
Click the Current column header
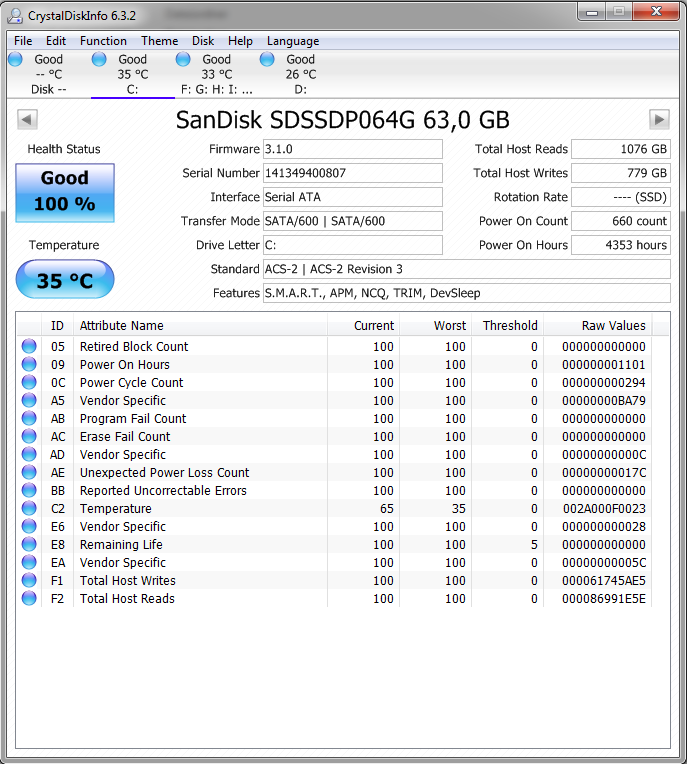pos(363,325)
